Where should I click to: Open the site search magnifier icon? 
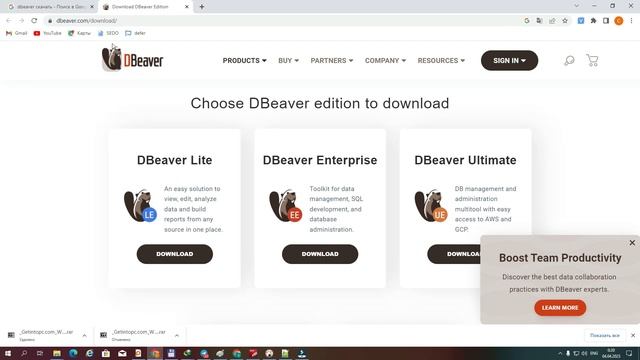coord(569,60)
